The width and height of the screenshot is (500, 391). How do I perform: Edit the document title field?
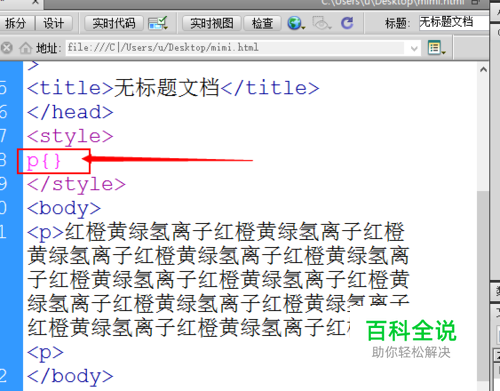(x=453, y=22)
